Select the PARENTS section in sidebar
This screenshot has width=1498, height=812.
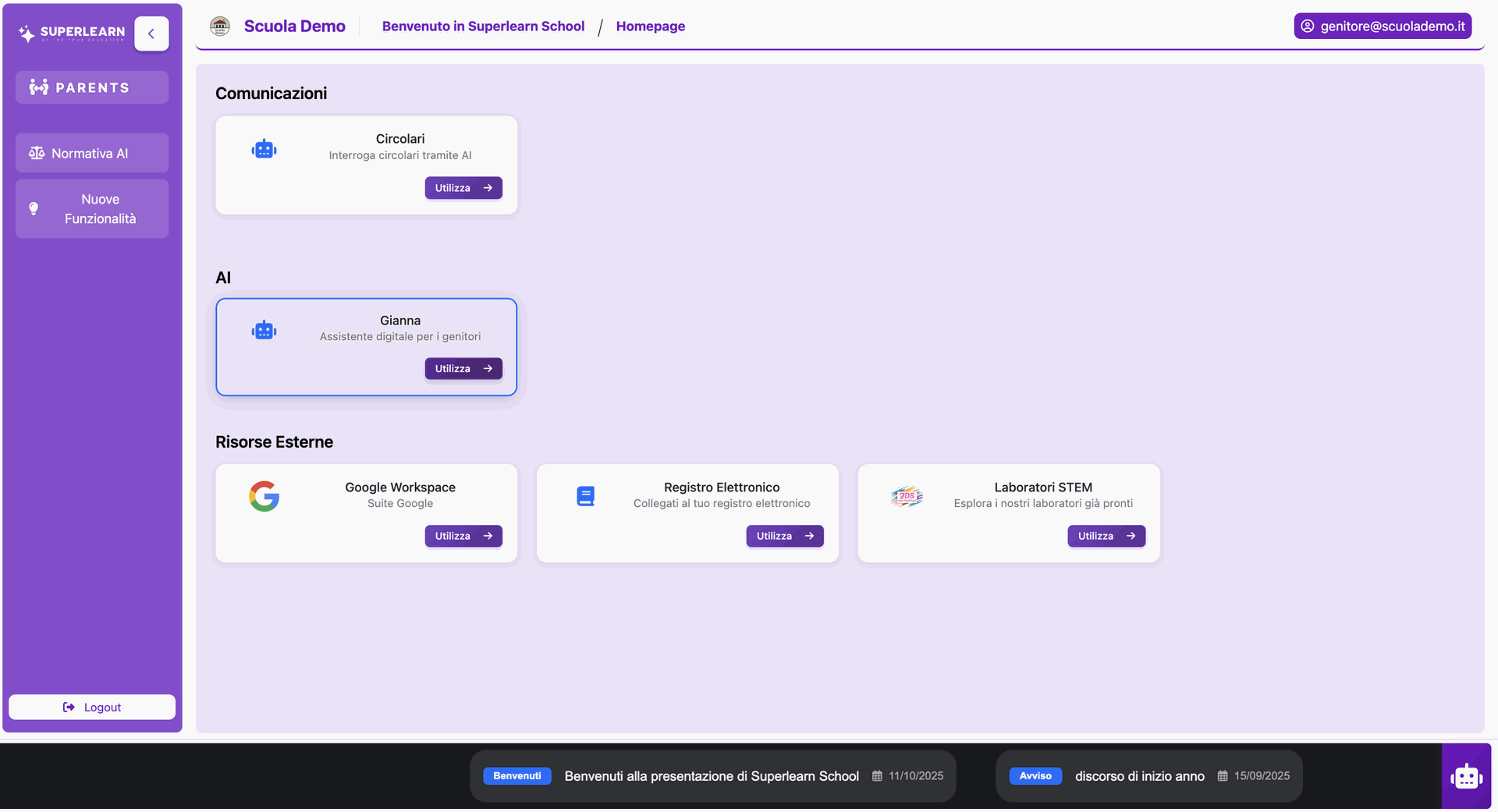92,87
